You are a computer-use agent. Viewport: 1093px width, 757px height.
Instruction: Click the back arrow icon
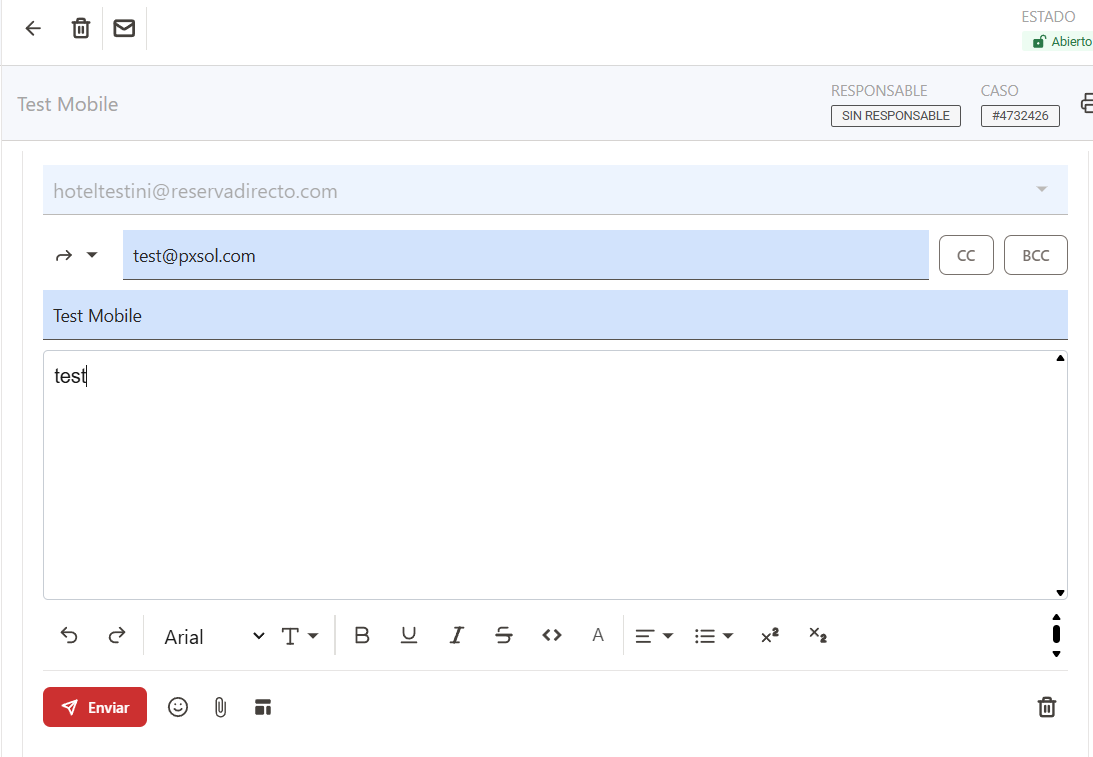coord(33,28)
